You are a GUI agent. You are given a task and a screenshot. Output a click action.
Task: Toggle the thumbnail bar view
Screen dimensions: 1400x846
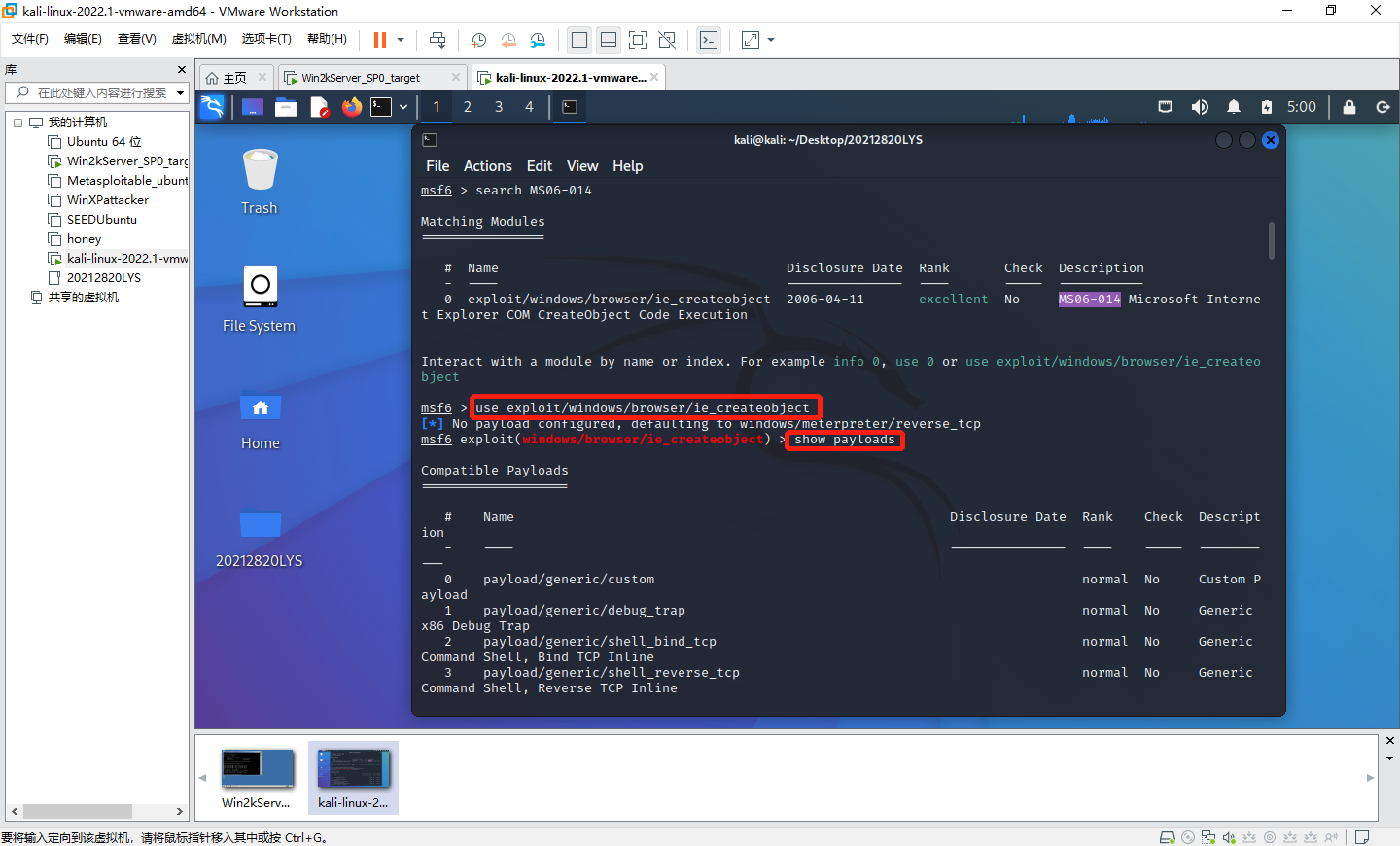tap(609, 40)
